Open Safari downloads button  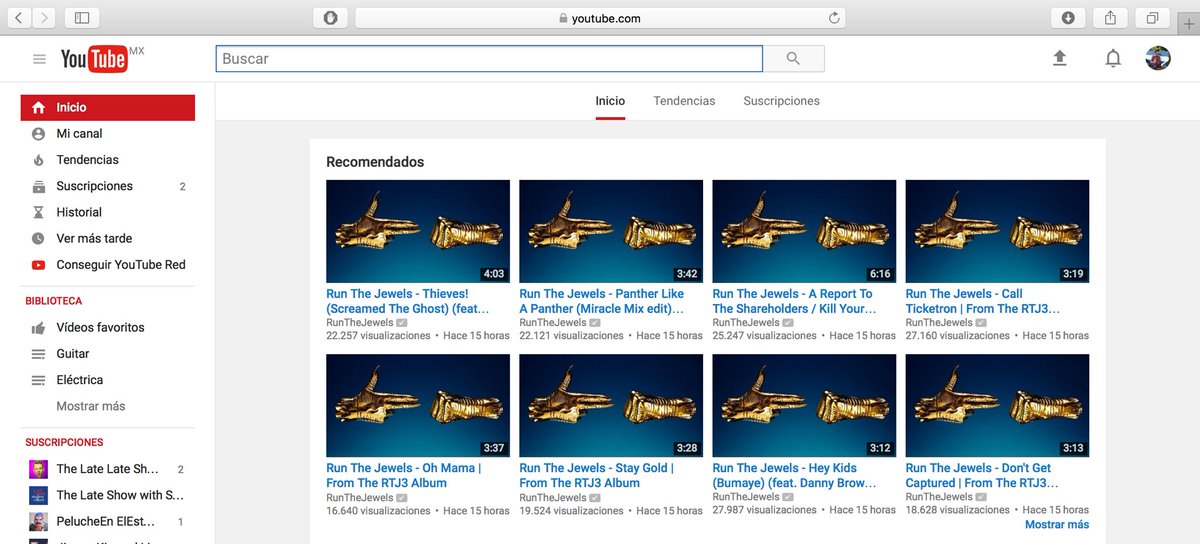coord(1068,17)
